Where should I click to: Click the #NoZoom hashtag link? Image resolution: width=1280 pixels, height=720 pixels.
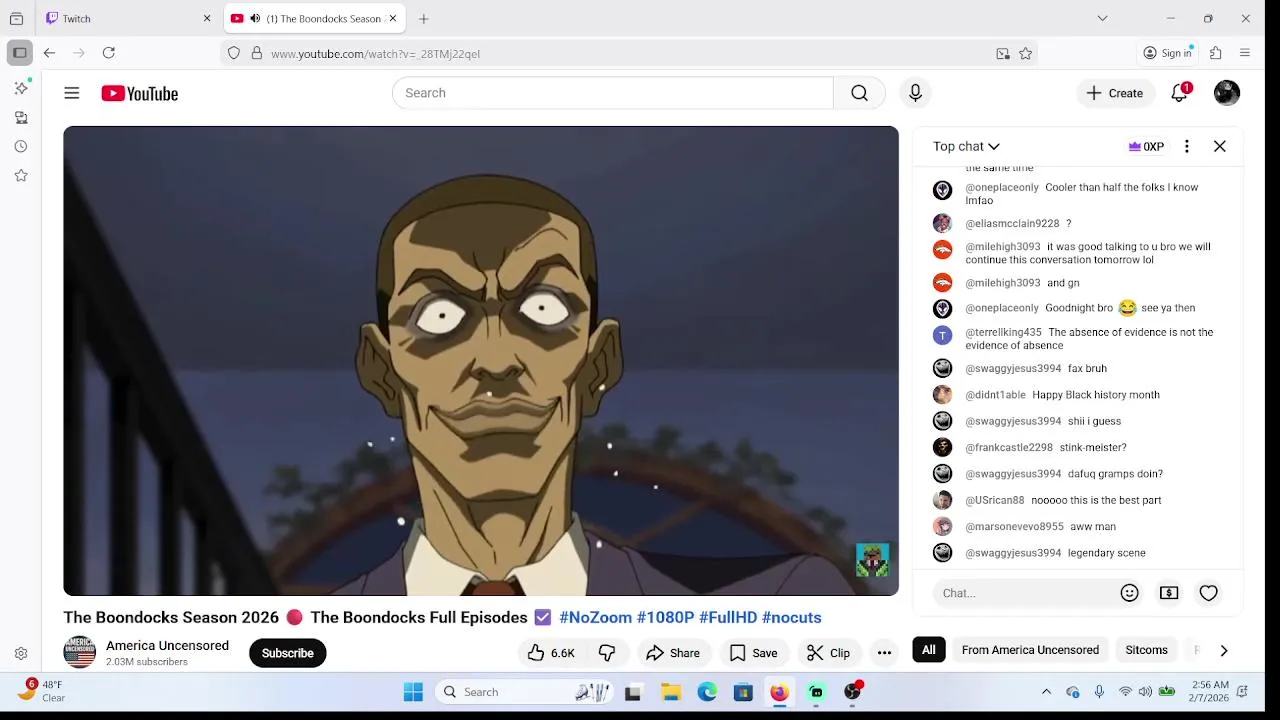coord(596,618)
